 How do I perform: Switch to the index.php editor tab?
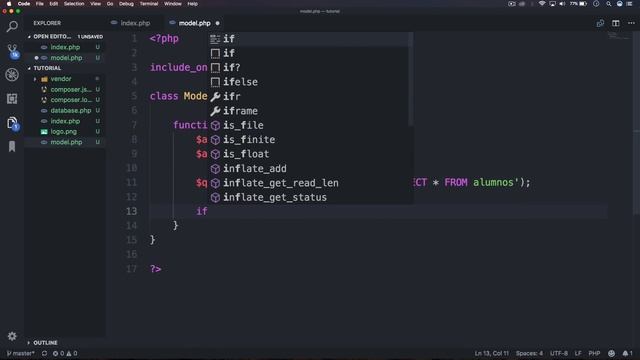135,23
